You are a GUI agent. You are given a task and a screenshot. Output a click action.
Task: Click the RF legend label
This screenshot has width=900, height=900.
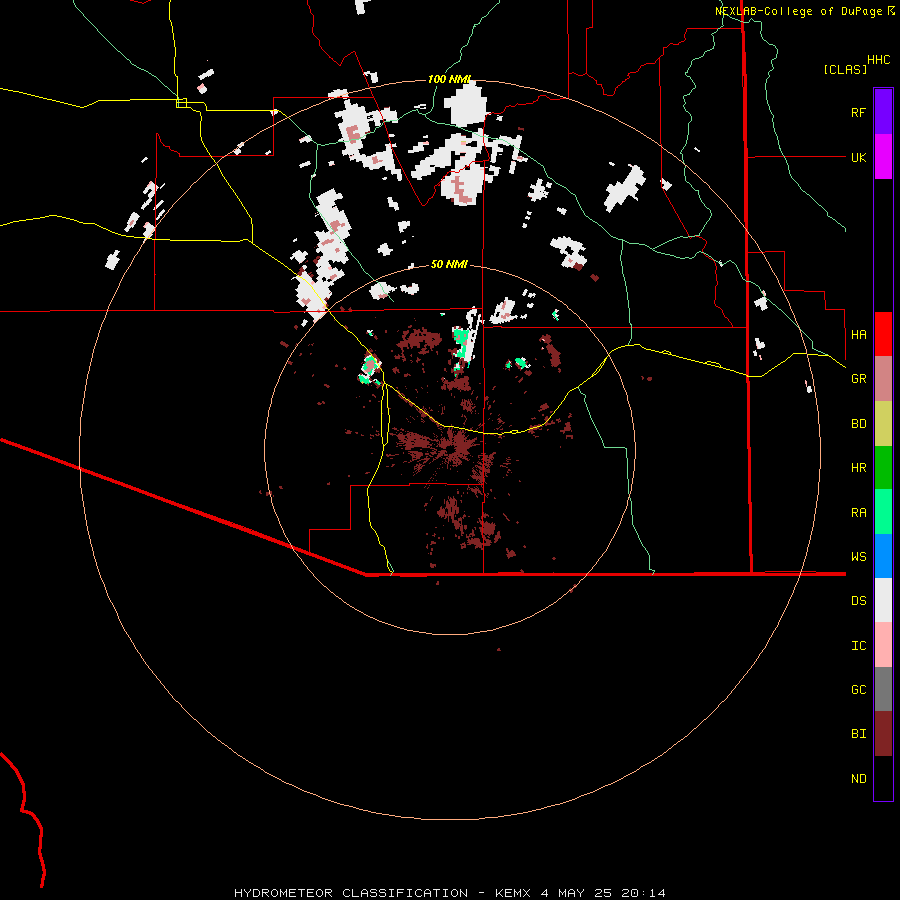pos(858,112)
